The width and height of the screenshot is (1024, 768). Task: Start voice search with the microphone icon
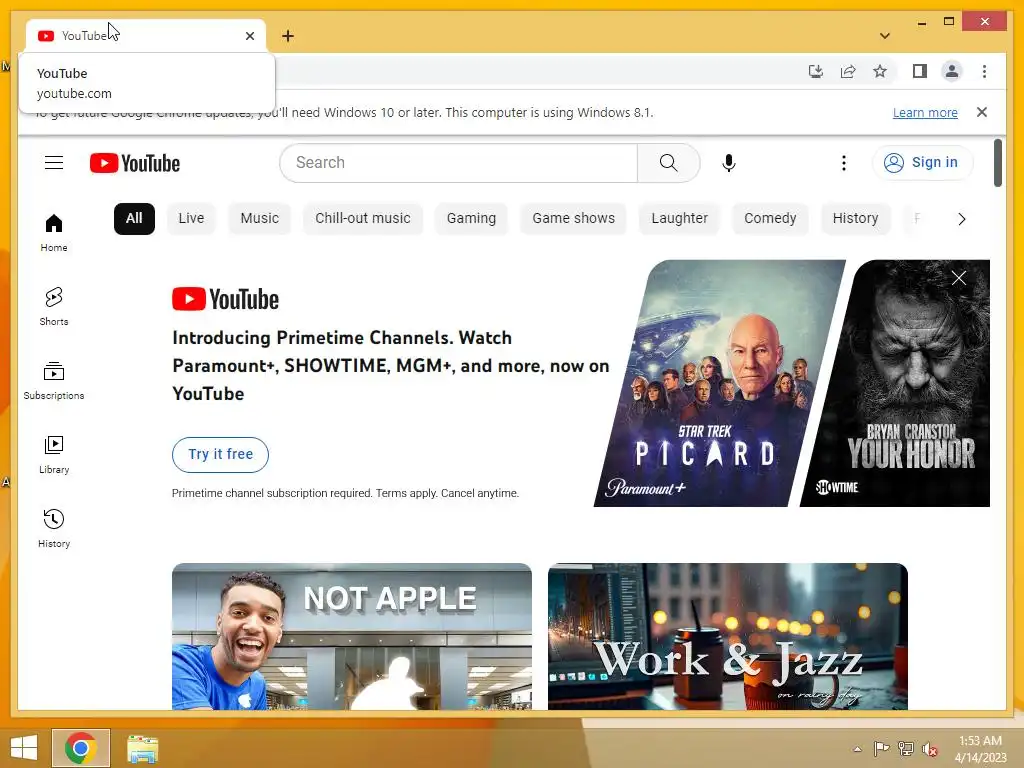(x=729, y=163)
